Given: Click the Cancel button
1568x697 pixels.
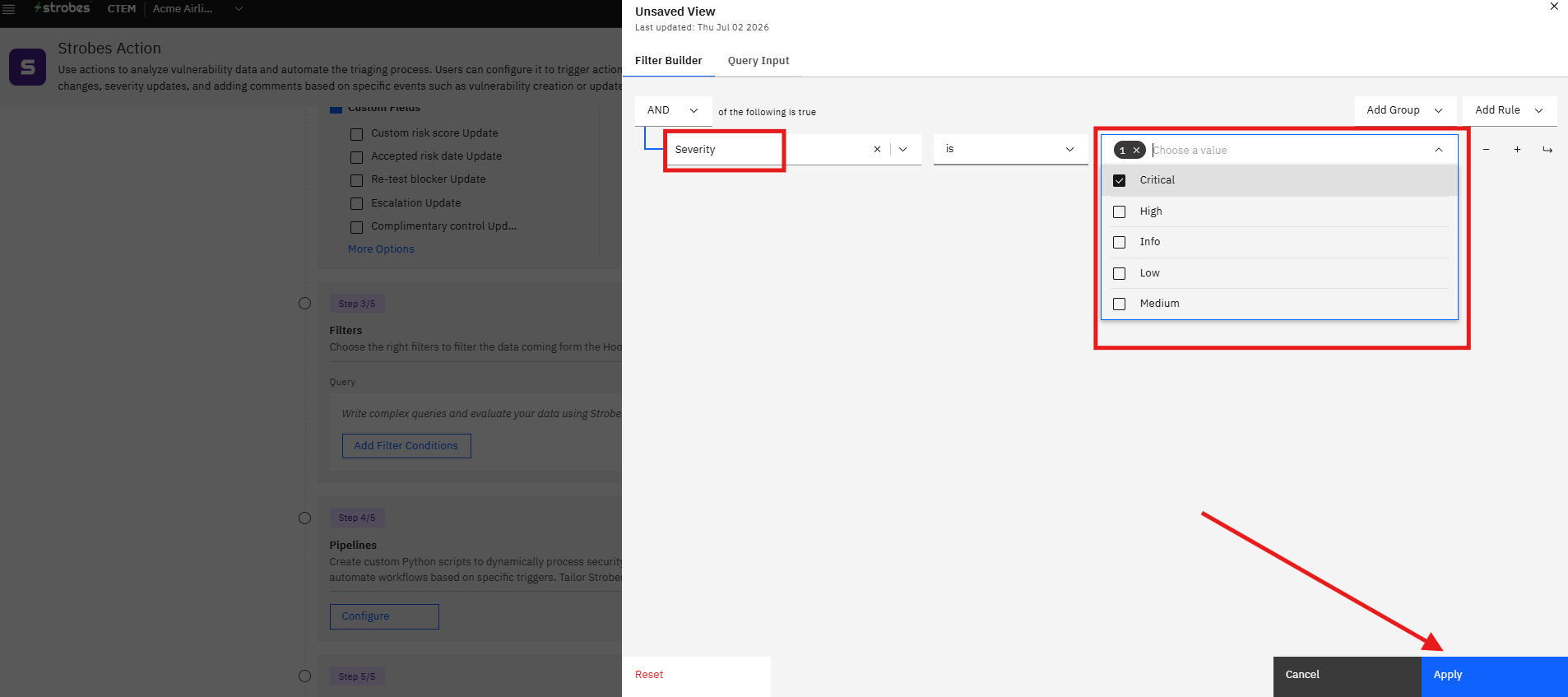Looking at the screenshot, I should coord(1347,676).
